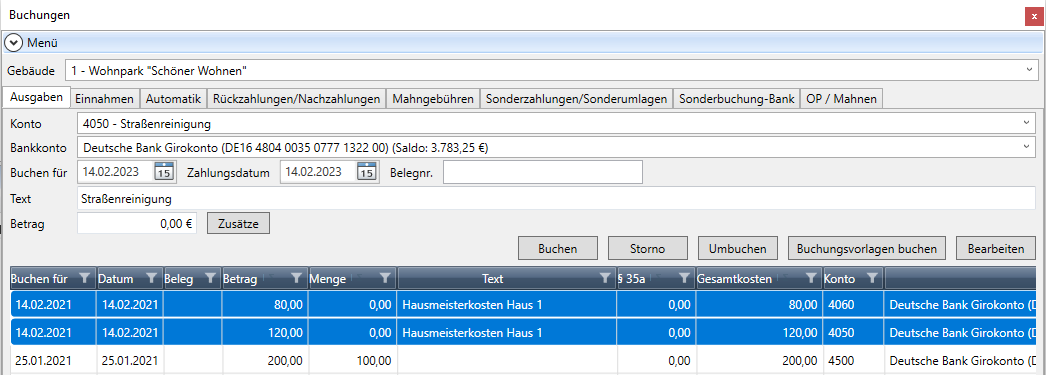Click filter icon in Gesamtkosten column
This screenshot has height=375, width=1046.
tap(811, 278)
